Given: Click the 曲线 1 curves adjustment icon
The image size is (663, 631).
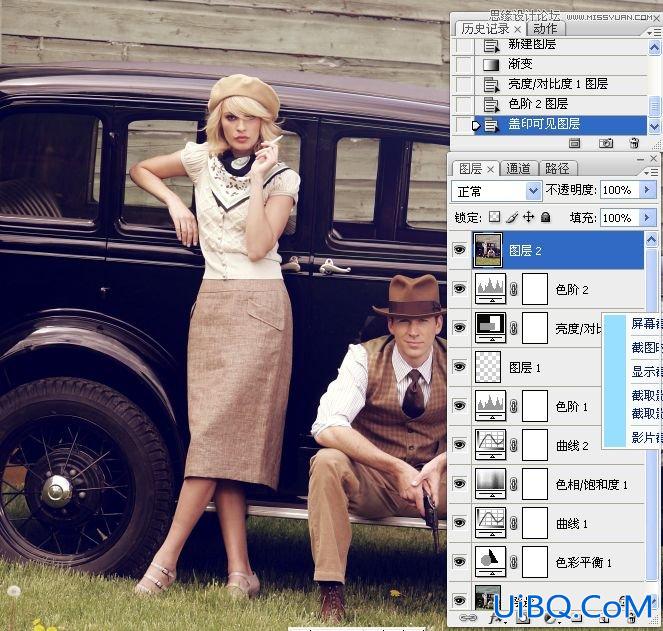Looking at the screenshot, I should click(490, 523).
